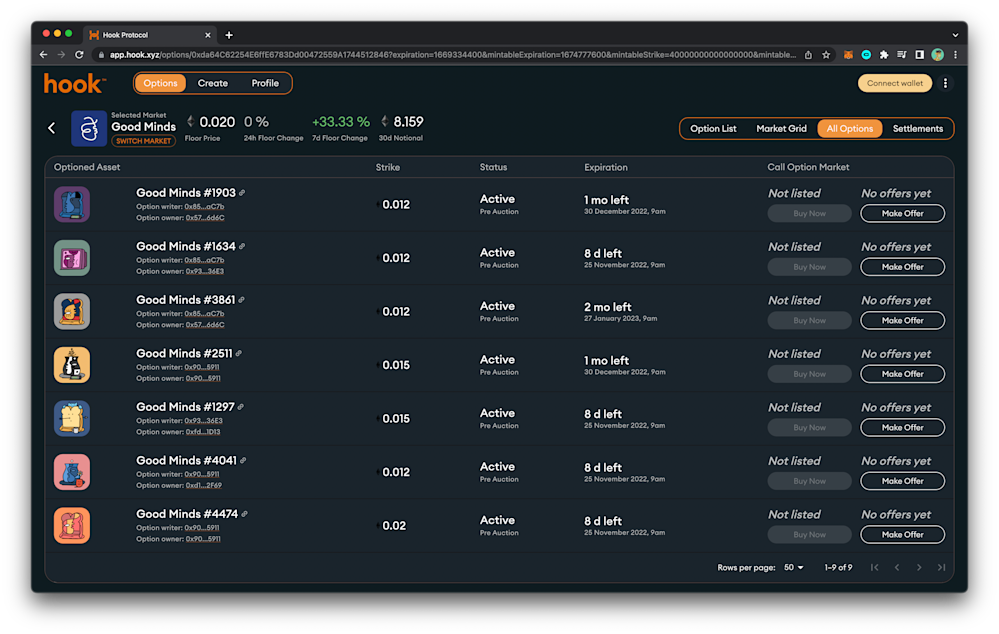
Task: Open option writer address of Good Minds #1297
Action: (203, 421)
